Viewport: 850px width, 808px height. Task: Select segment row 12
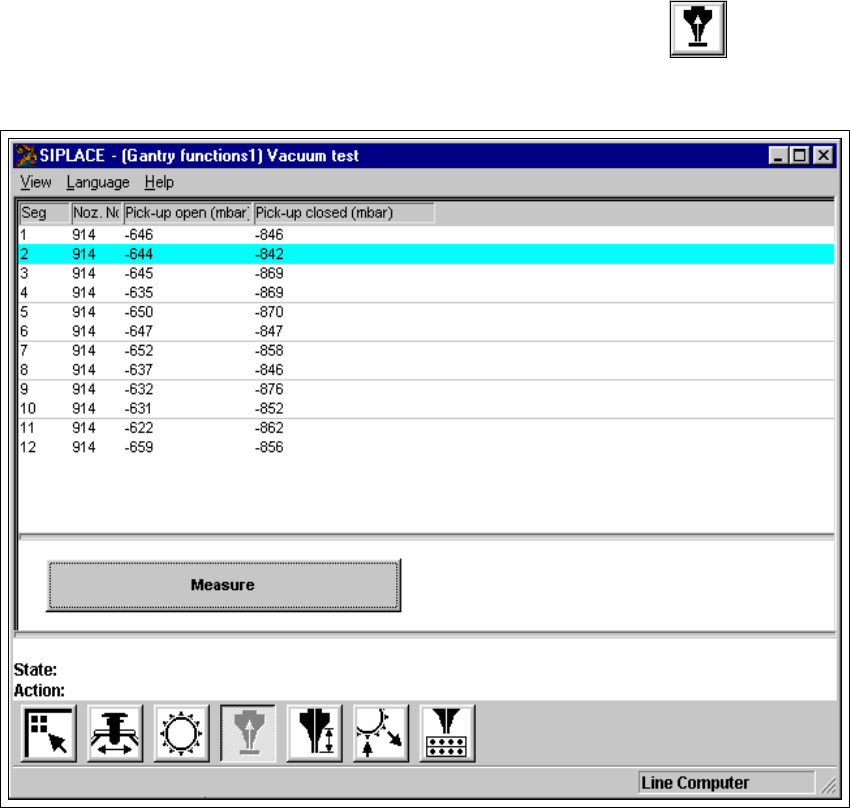pos(426,447)
